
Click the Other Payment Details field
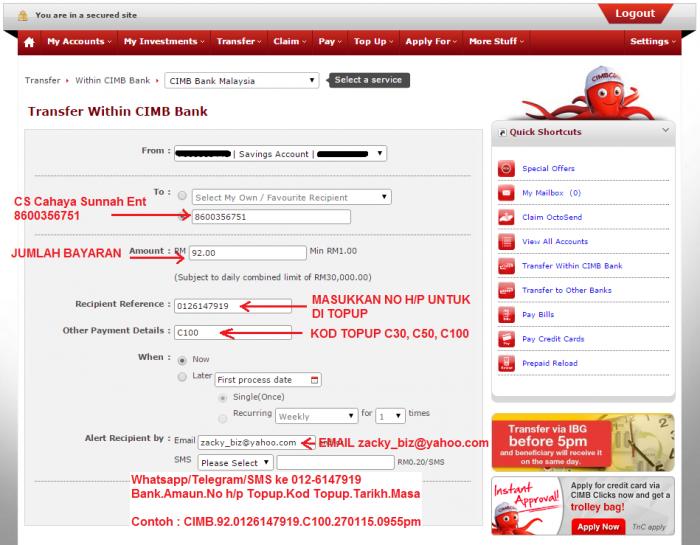pos(233,333)
